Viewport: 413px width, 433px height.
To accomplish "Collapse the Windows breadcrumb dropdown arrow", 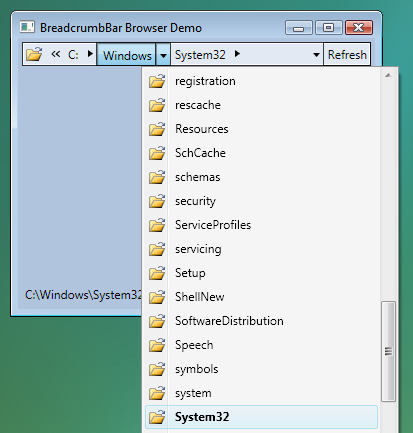I will (163, 55).
